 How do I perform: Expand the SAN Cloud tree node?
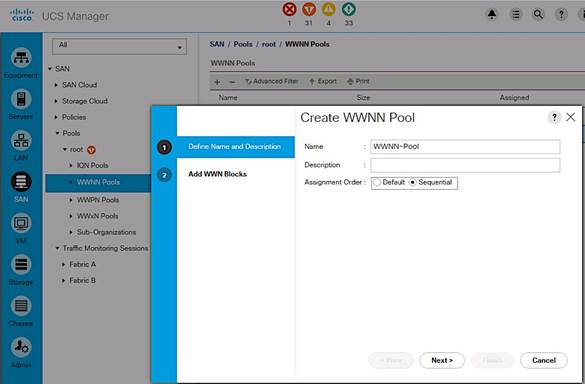click(56, 85)
